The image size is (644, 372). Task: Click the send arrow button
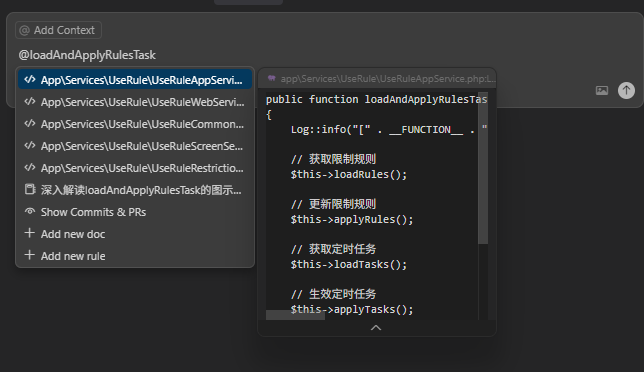(626, 90)
